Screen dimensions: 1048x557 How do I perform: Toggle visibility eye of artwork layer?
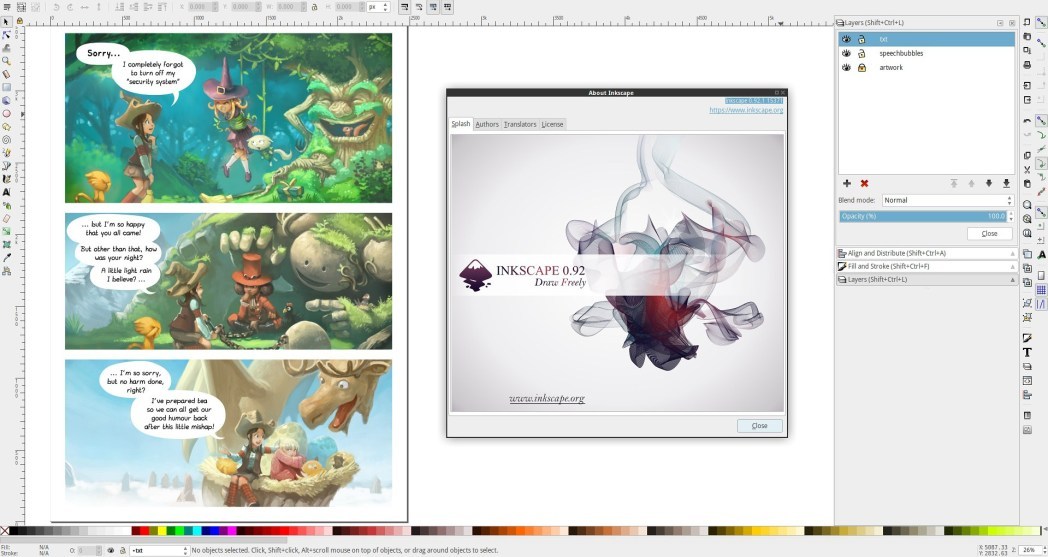coord(846,68)
